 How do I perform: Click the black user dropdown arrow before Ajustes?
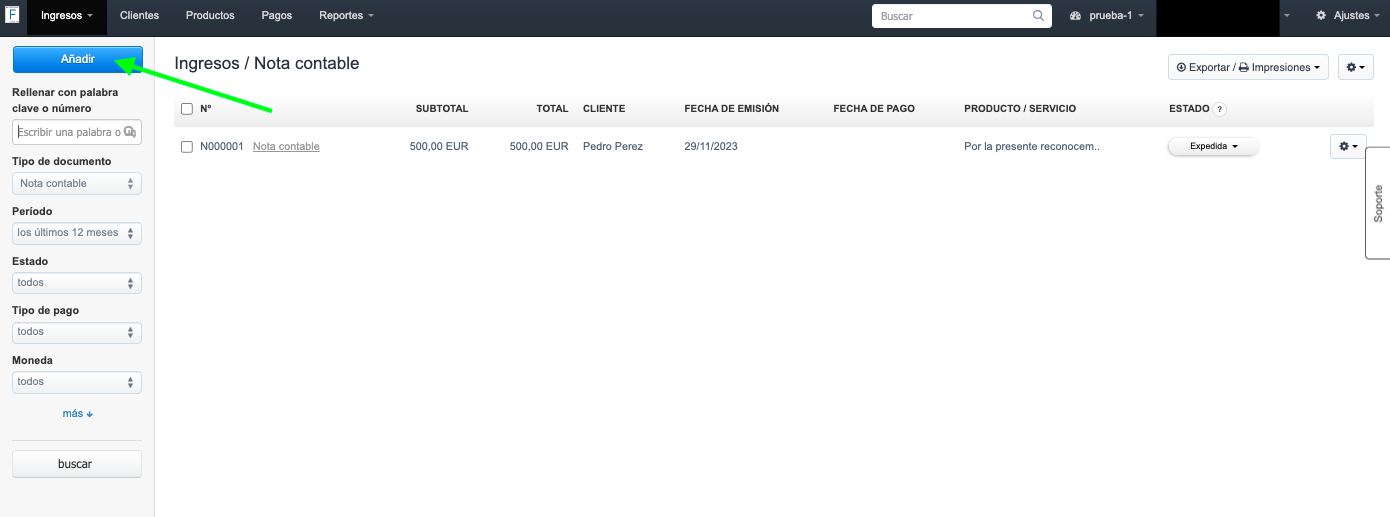(1287, 16)
